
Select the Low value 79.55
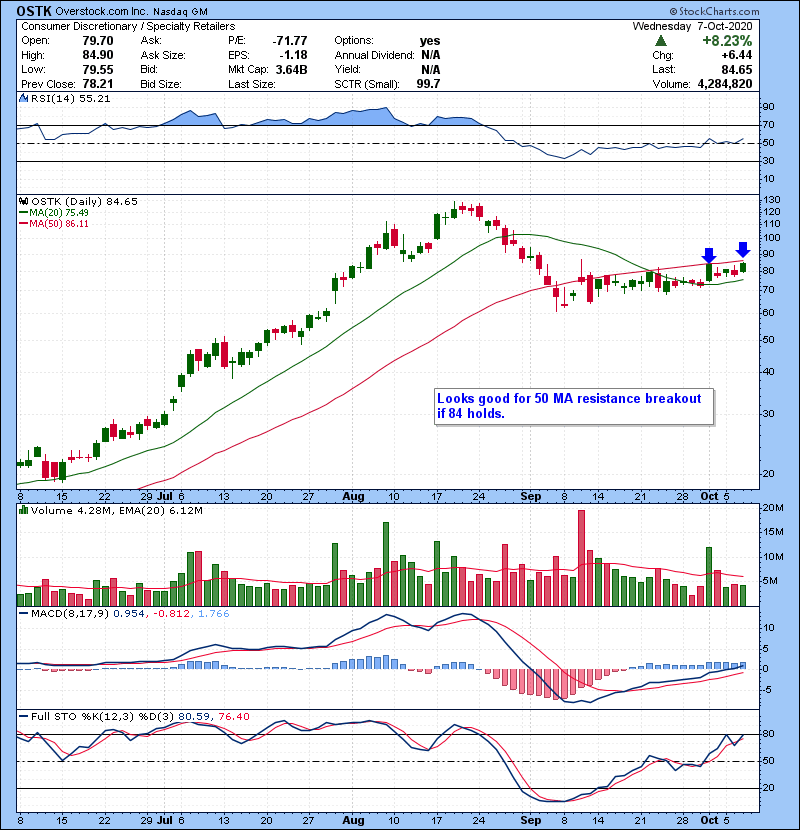98,69
